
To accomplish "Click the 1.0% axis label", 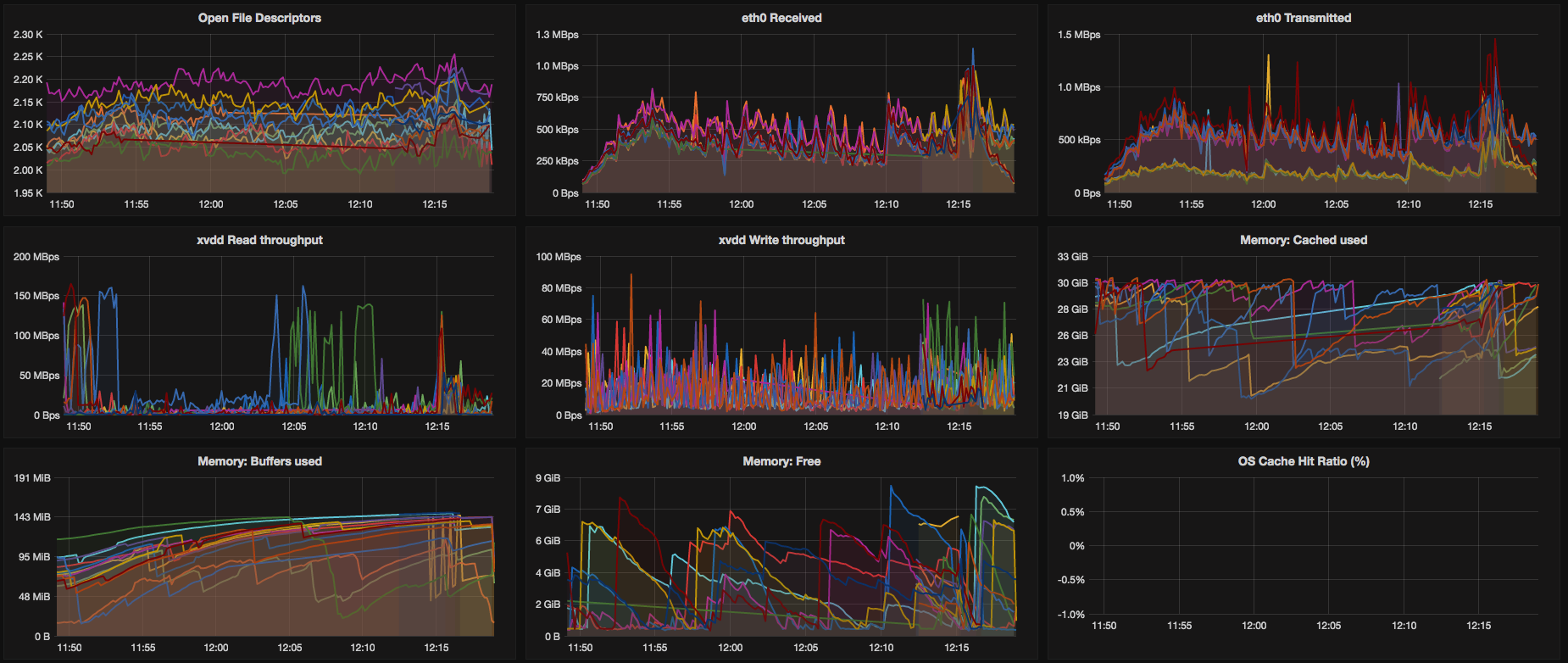I will pyautogui.click(x=1073, y=478).
